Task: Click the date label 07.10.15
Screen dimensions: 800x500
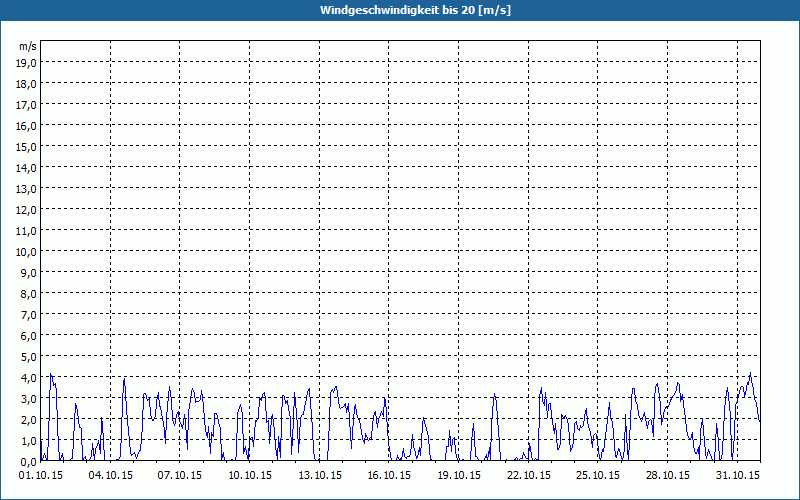Action: pos(180,476)
